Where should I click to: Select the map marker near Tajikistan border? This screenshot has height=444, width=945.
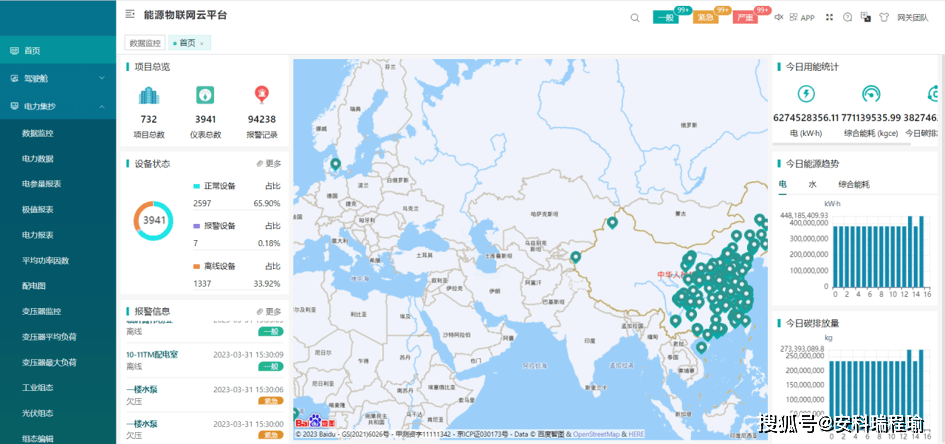(x=576, y=258)
